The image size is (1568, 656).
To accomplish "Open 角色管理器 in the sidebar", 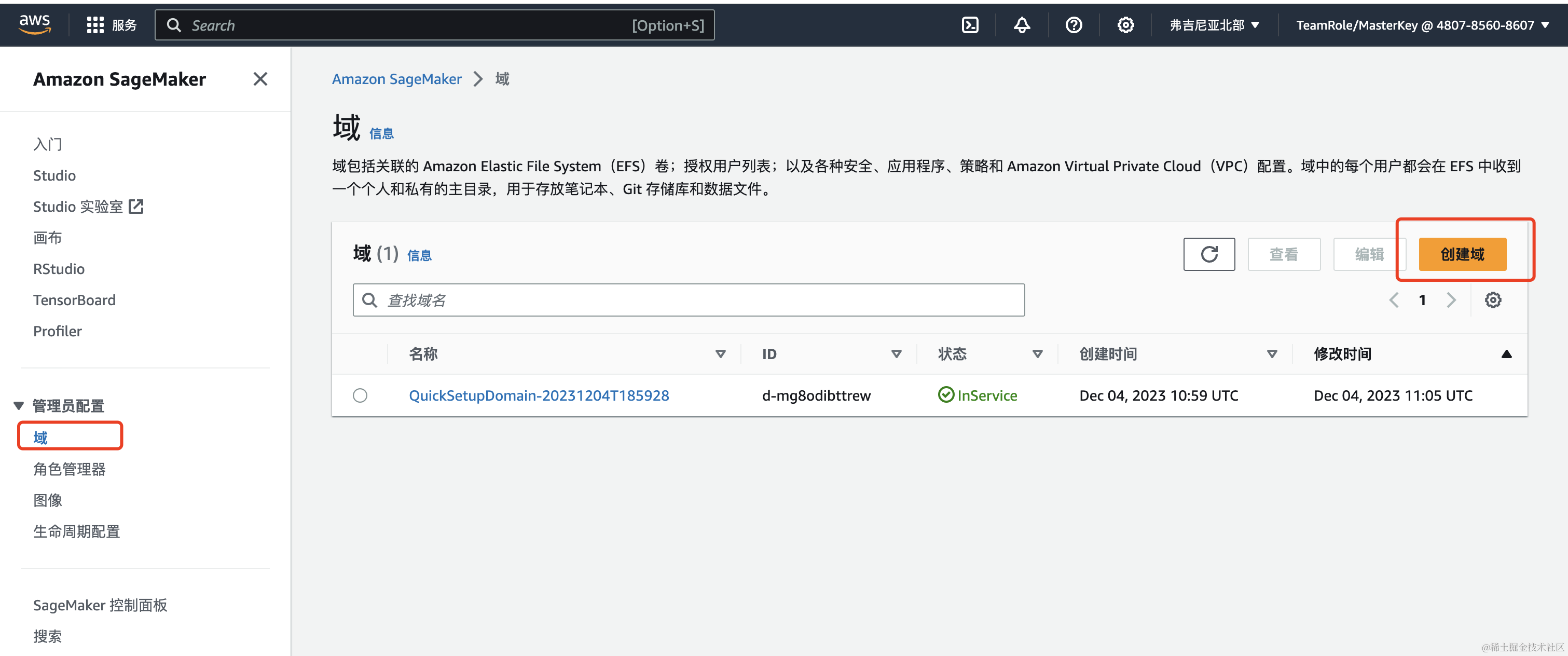I will click(x=70, y=469).
